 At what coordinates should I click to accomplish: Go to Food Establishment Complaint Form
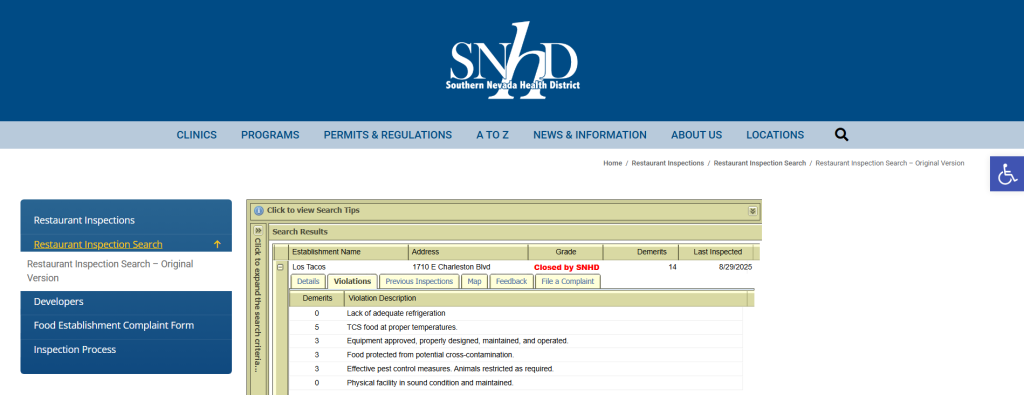point(114,325)
